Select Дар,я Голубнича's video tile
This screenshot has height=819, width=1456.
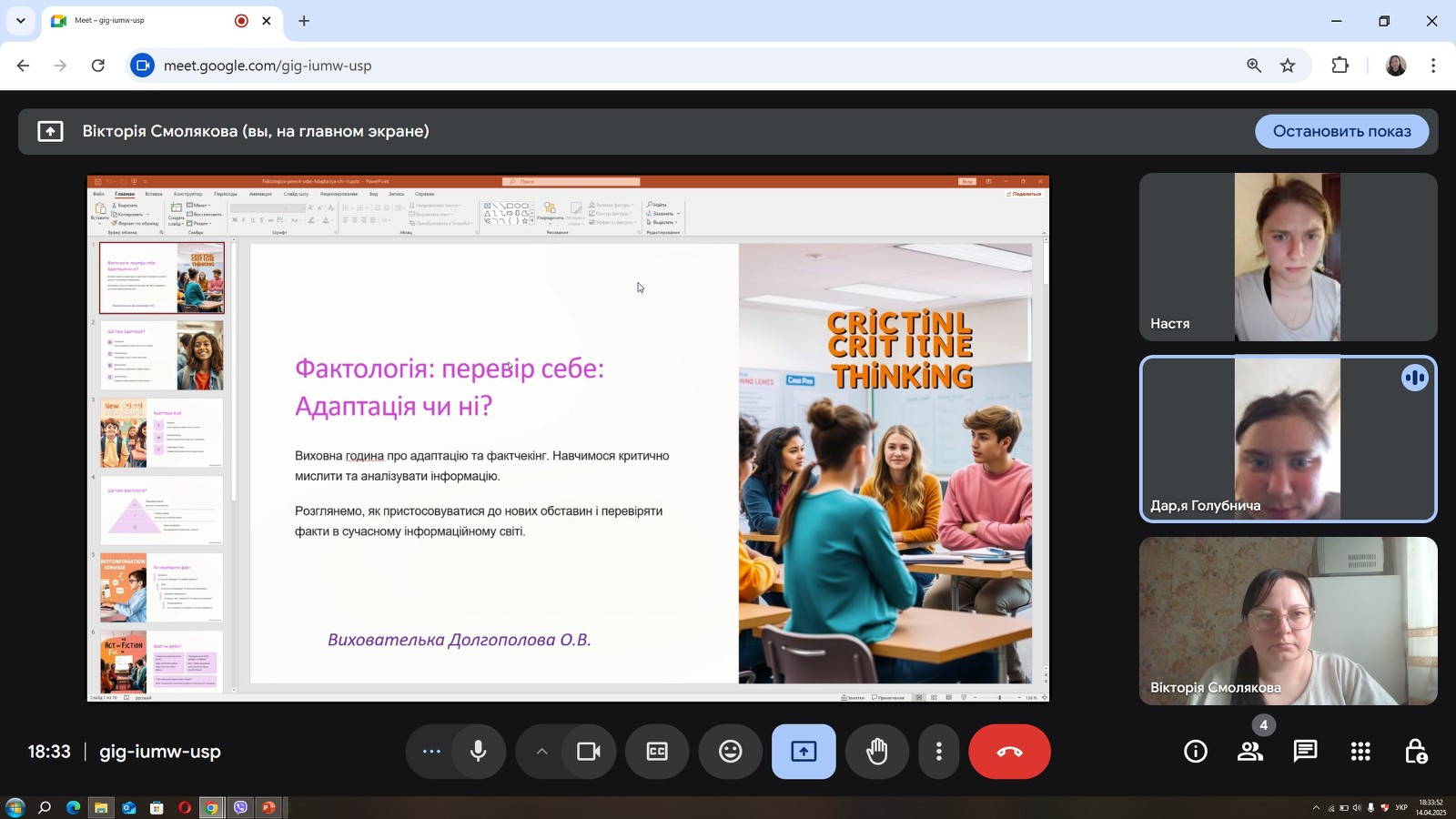tap(1289, 440)
